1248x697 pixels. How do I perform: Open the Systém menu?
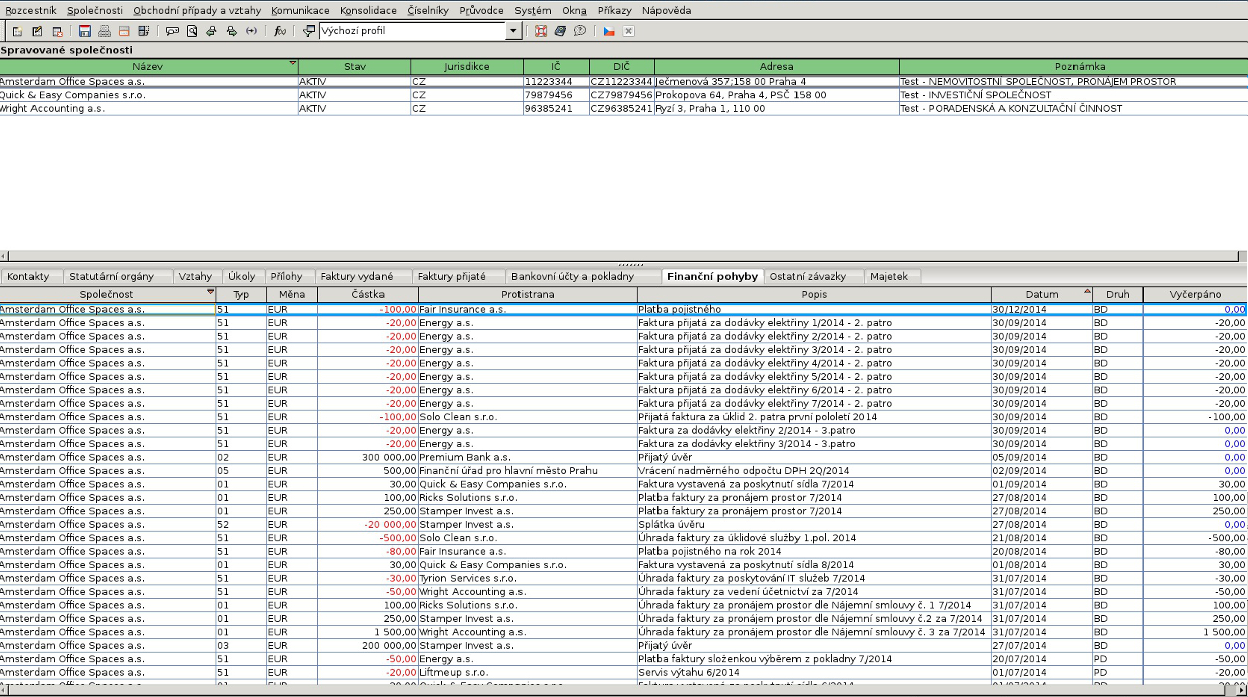tap(533, 10)
